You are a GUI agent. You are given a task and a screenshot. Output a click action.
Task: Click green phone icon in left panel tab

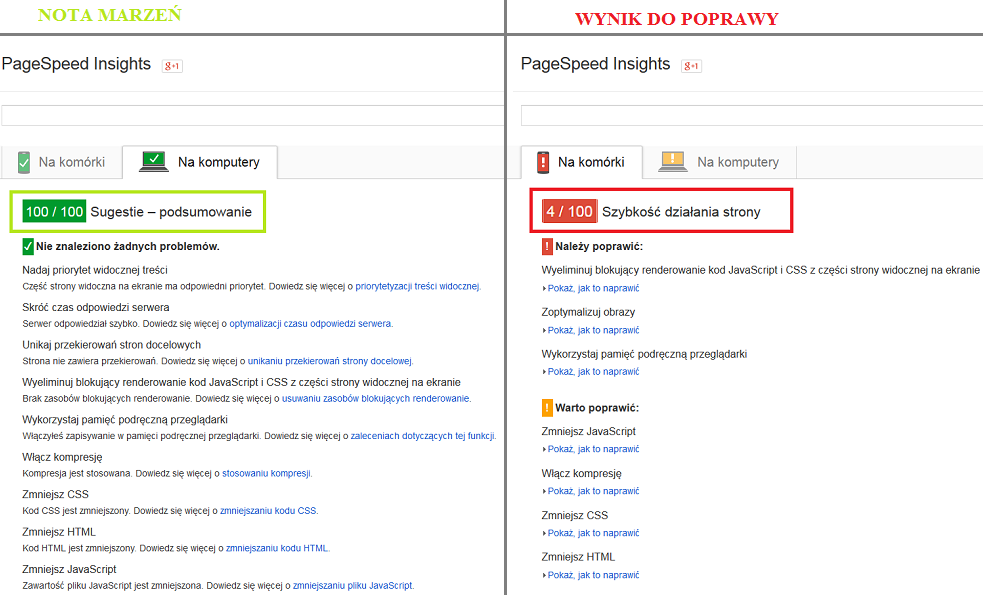coord(24,162)
